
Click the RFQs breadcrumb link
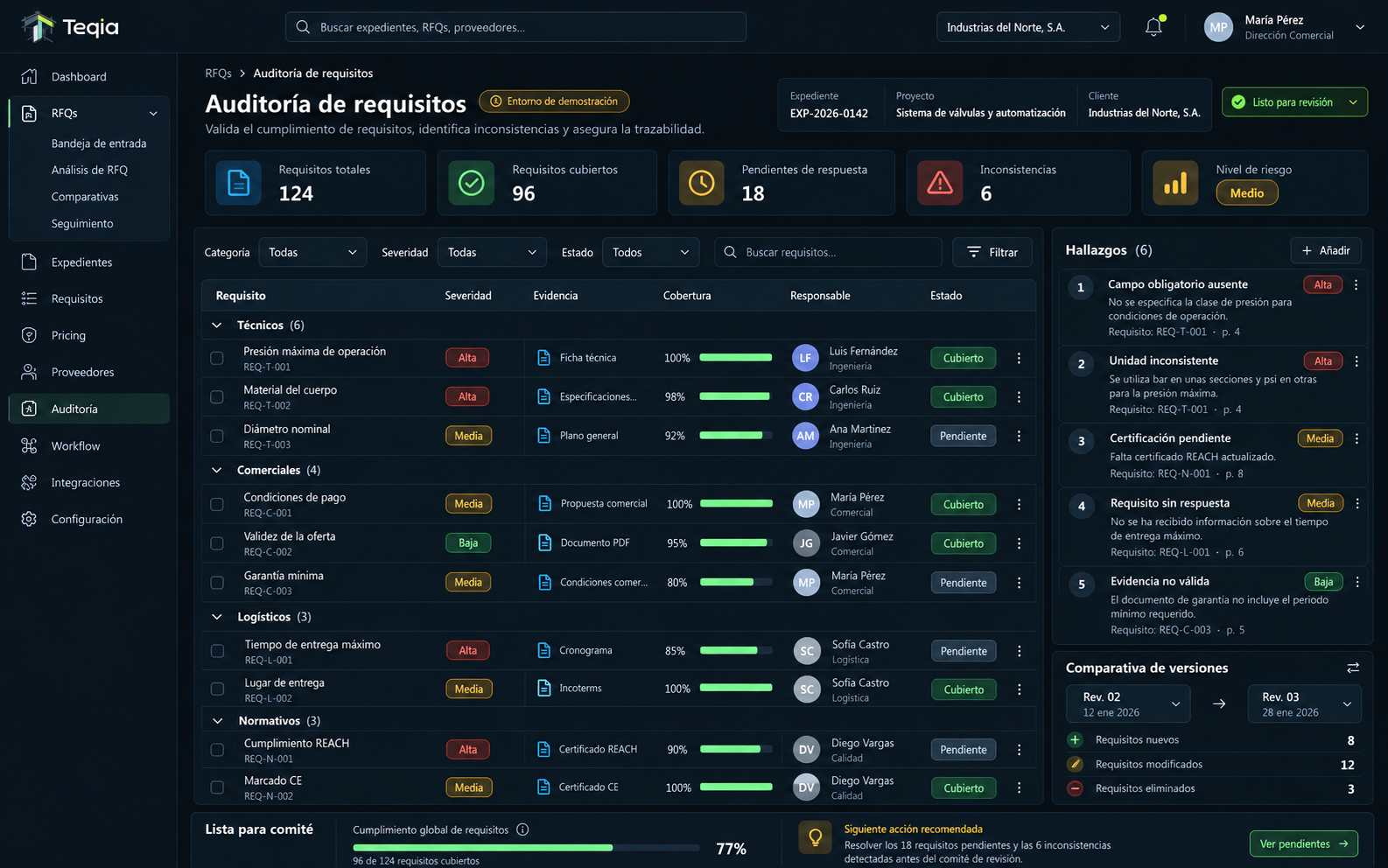click(218, 73)
